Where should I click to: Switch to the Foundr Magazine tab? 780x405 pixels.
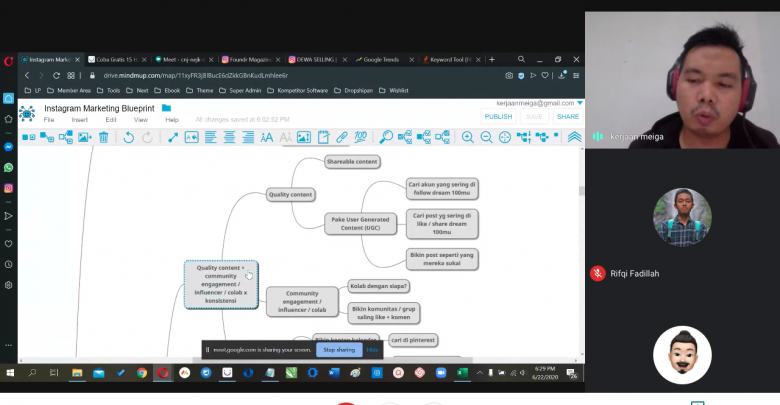pyautogui.click(x=250, y=60)
